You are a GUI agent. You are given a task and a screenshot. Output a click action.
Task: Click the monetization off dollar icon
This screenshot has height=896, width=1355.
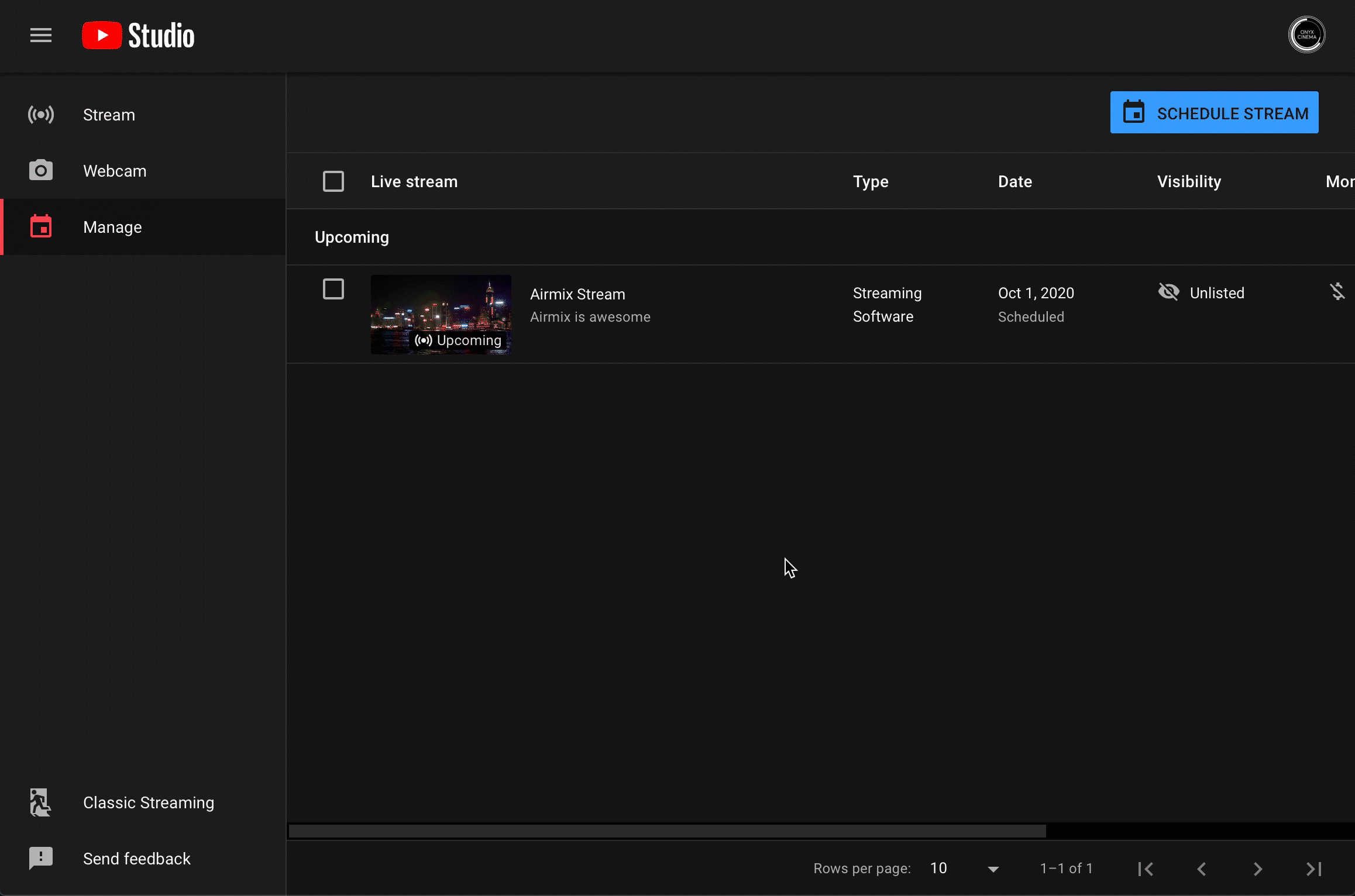click(x=1337, y=291)
